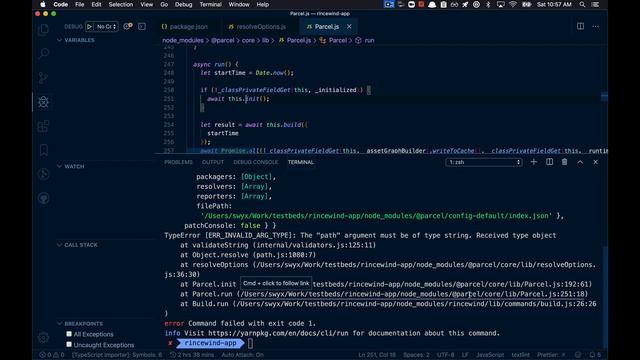
Task: Open macOS Spotlight search
Action: [x=582, y=4]
